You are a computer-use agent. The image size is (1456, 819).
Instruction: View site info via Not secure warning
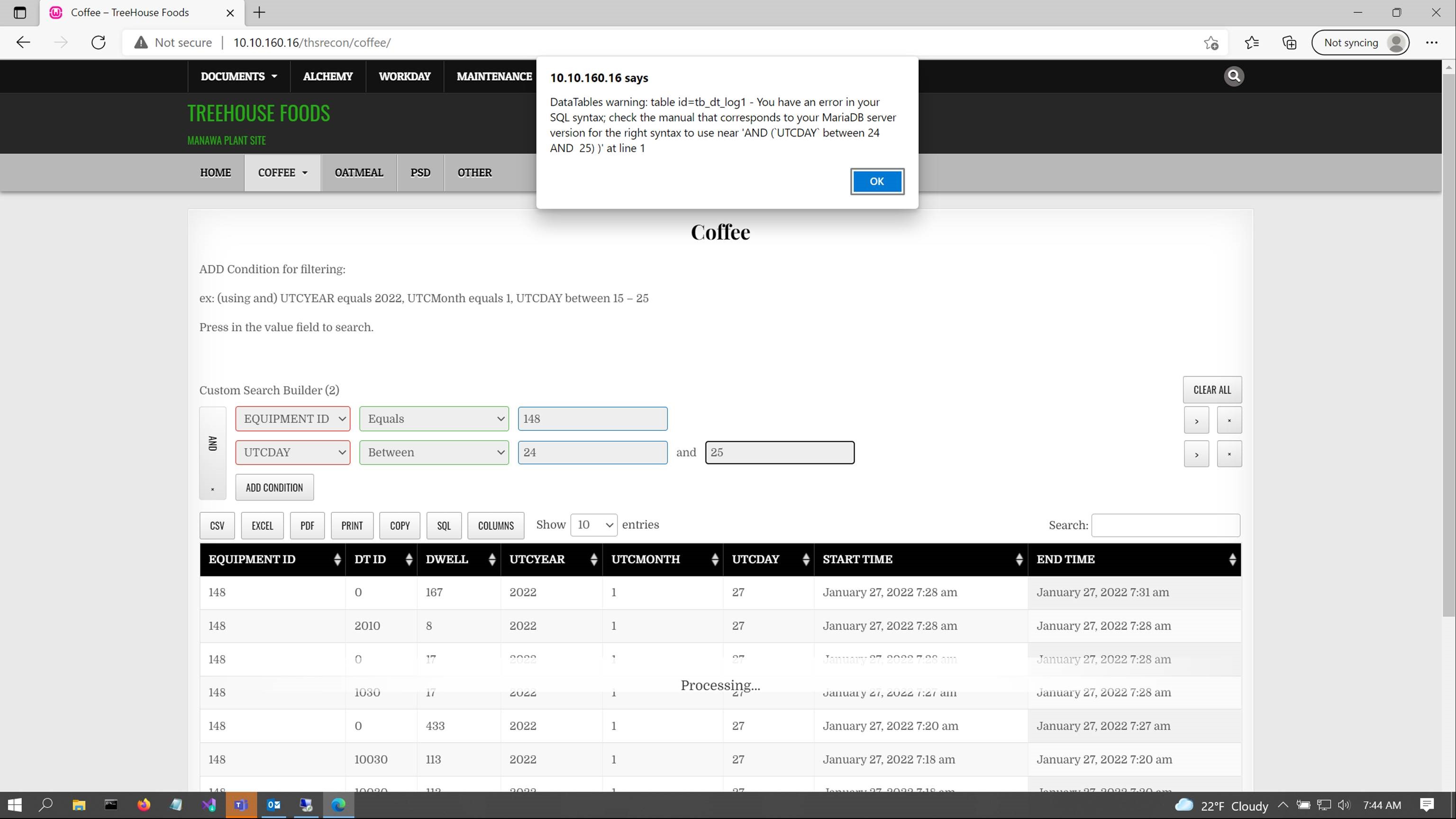173,42
